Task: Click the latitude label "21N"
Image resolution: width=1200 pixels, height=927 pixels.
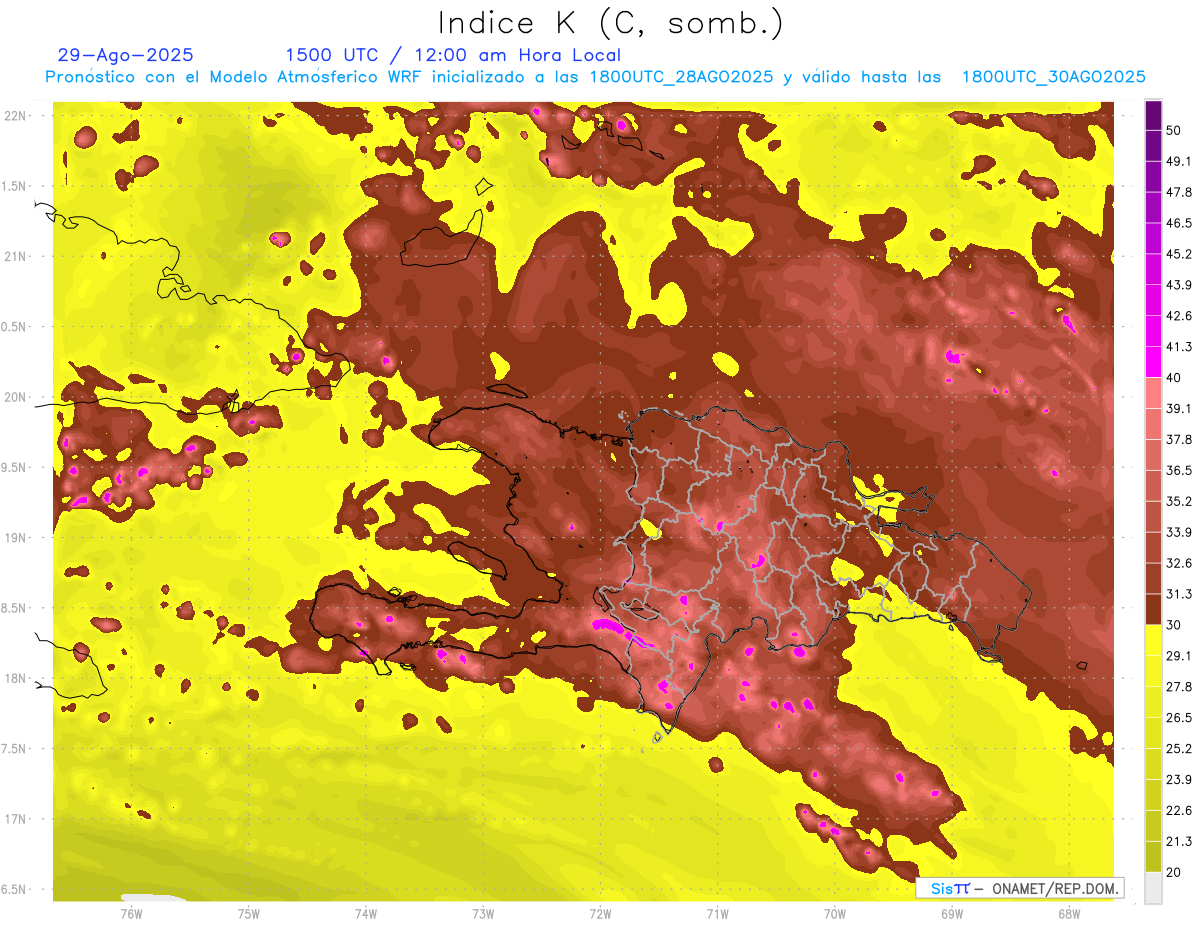Action: pos(16,256)
